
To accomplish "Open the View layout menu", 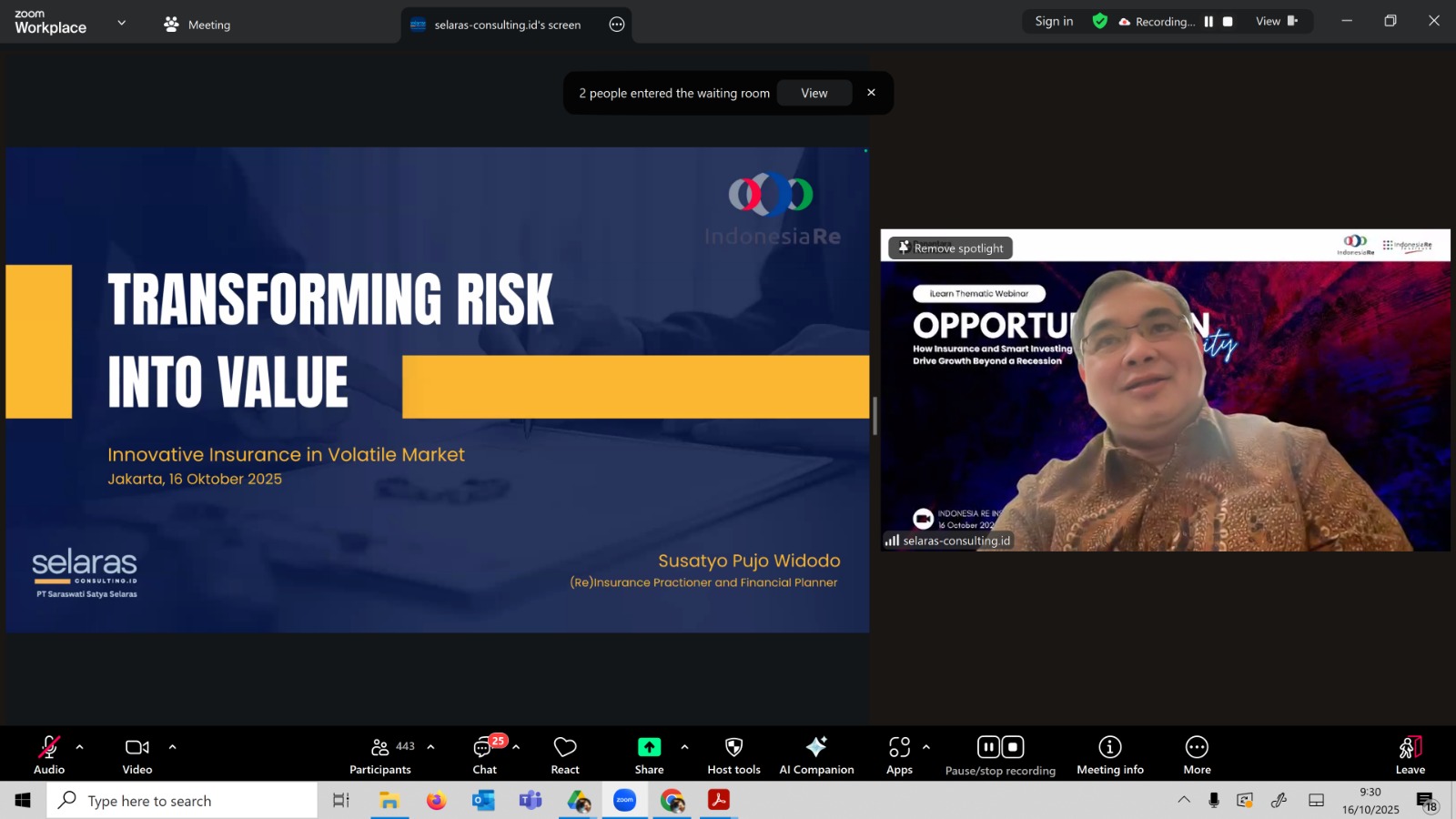I will tap(1276, 21).
